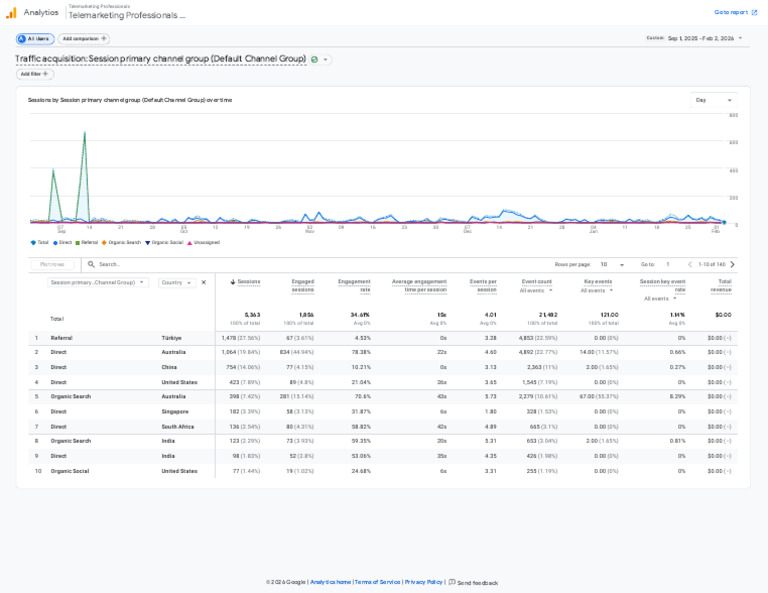Open the Rows per page dropdown

[612, 264]
